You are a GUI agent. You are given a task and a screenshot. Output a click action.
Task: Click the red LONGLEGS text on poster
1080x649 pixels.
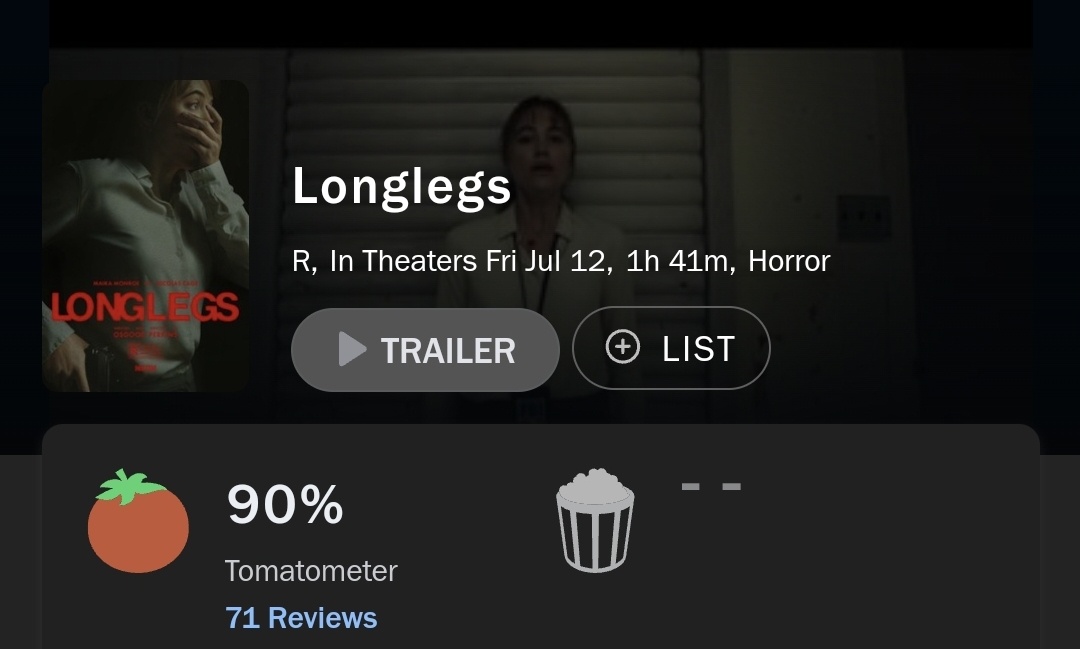point(146,306)
